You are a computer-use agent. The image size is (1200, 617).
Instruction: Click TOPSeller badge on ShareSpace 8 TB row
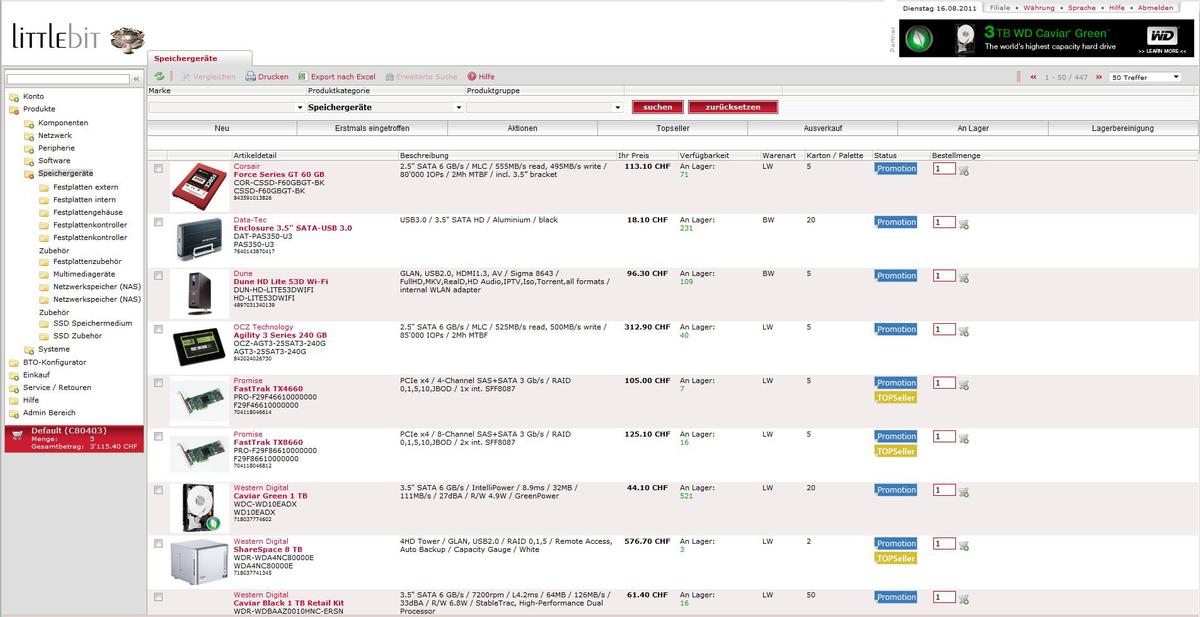click(x=895, y=558)
